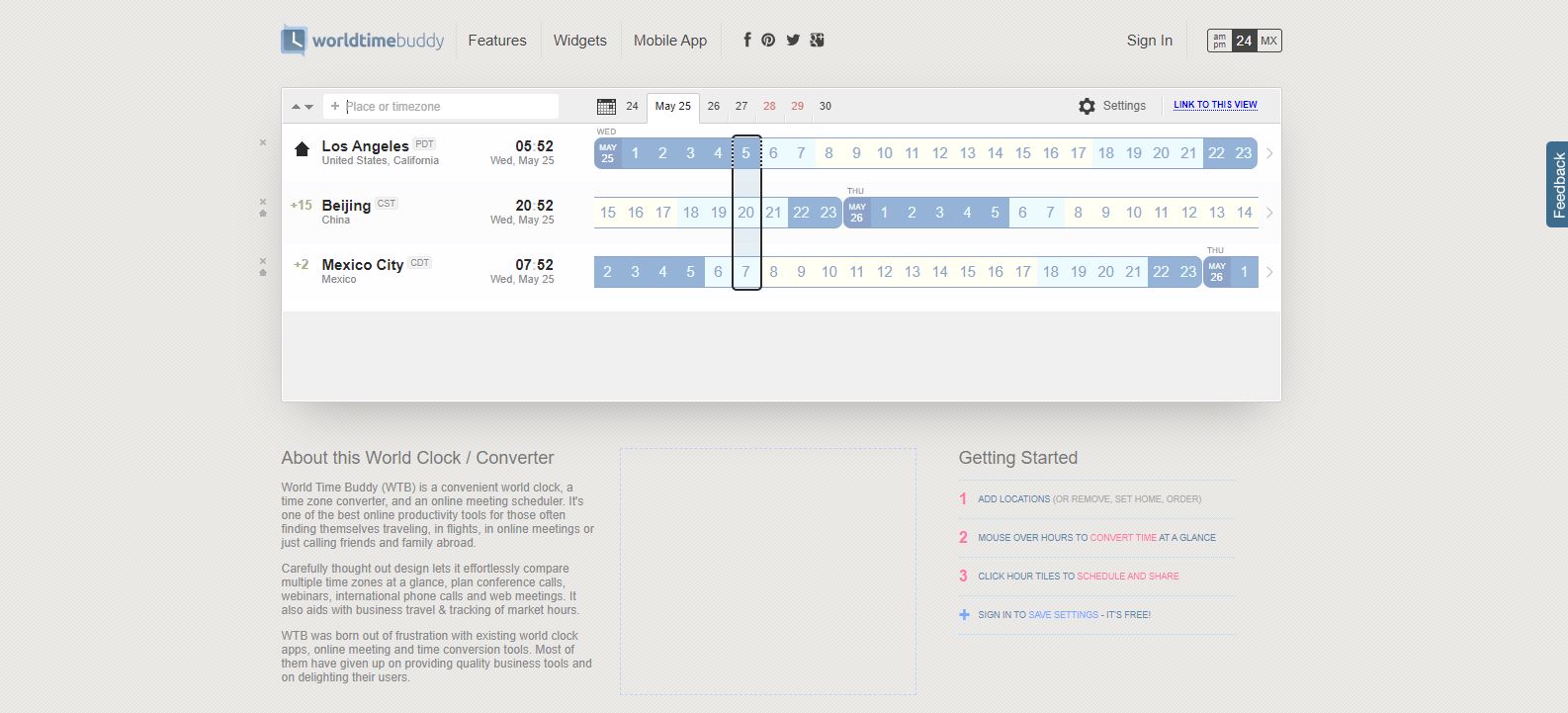1568x713 pixels.
Task: Click the plus icon beside Sign in to save settings
Action: 964,614
